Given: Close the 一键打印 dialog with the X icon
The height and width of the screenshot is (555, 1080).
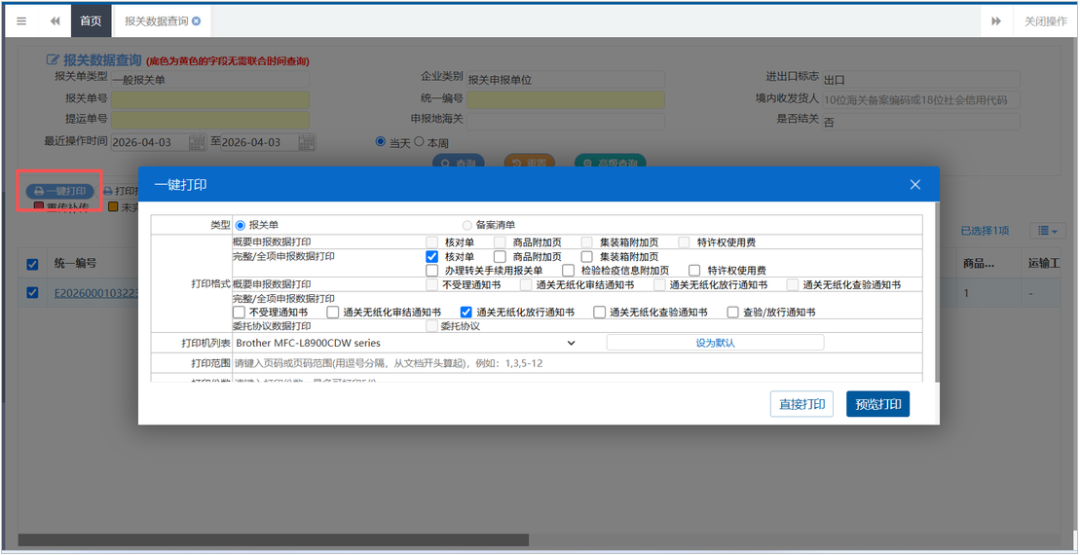Looking at the screenshot, I should pyautogui.click(x=915, y=185).
